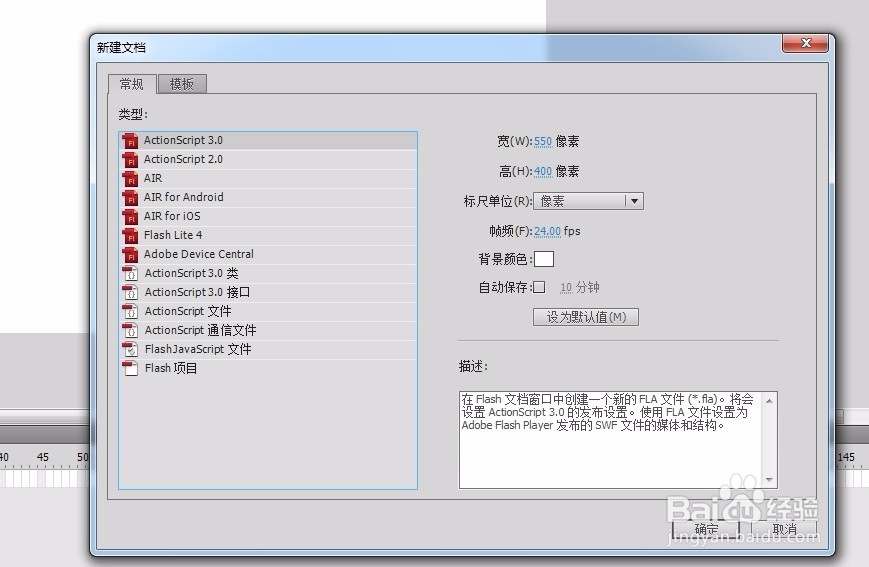Switch to the 模板 tab
This screenshot has height=567, width=869.
182,84
